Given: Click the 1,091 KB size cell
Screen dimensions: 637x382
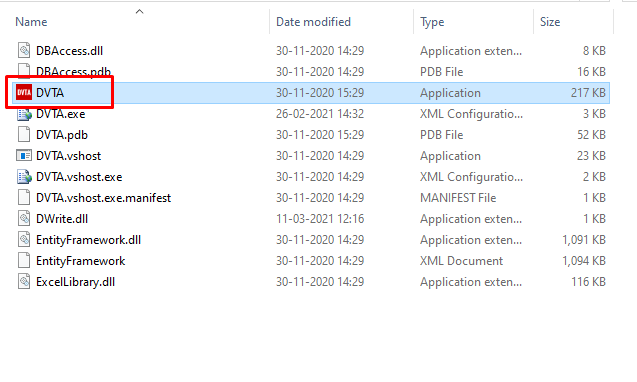Looking at the screenshot, I should click(584, 240).
